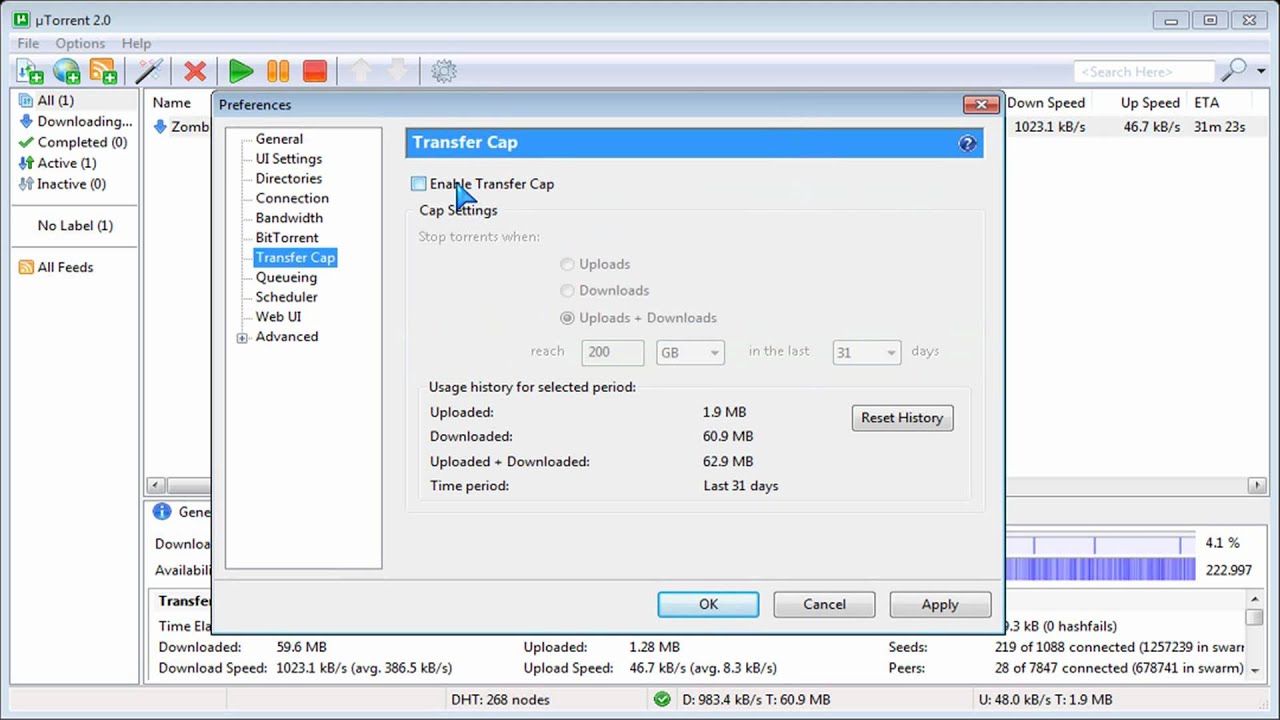Click the help question mark in Transfer Cap header
Screen dimensions: 1280x720
click(967, 143)
